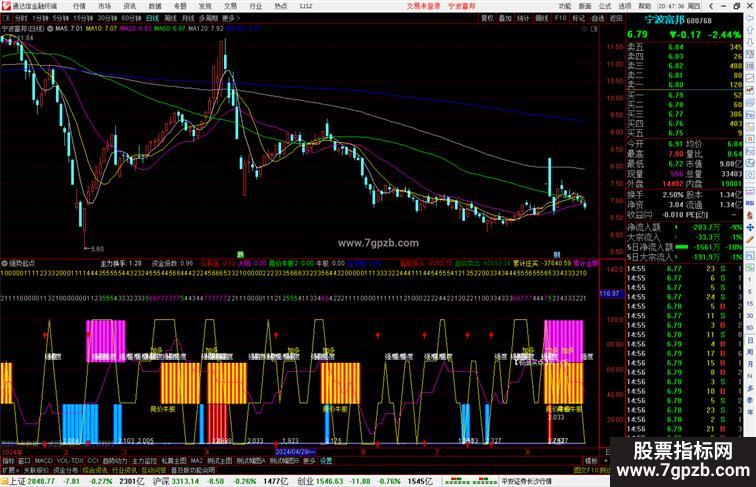
Task: Switch to the 1分钟 period tab
Action: click(40, 18)
